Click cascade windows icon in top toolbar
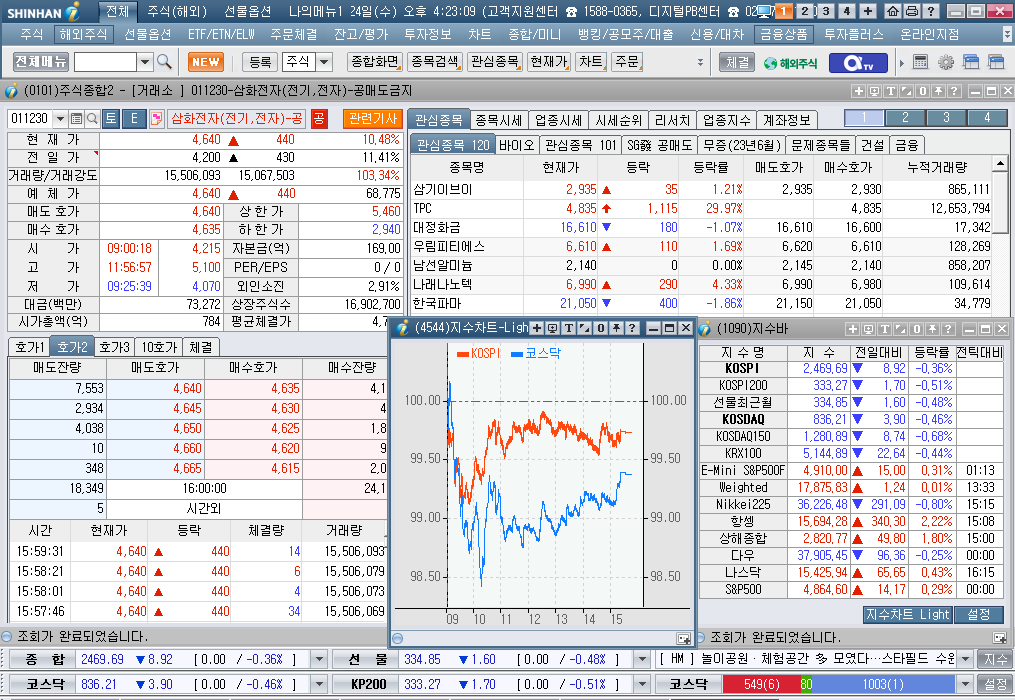Viewport: 1015px width, 700px height. pos(971,62)
